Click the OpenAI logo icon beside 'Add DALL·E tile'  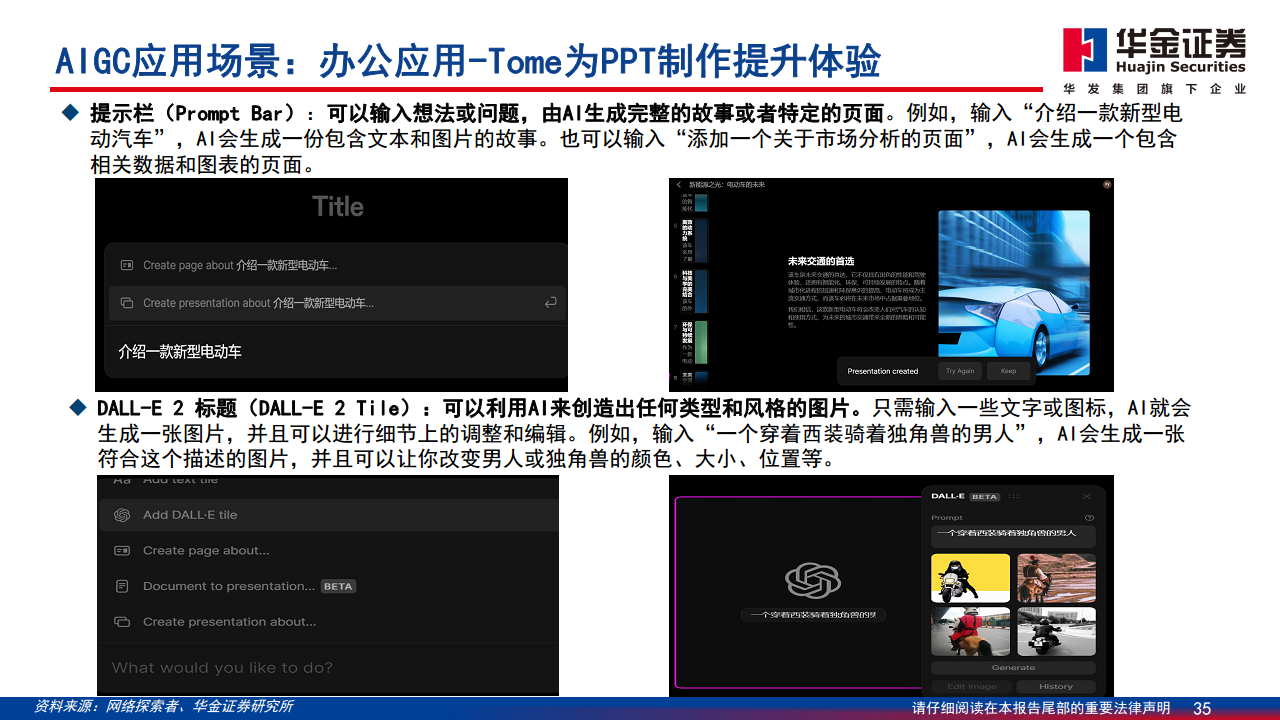(122, 515)
